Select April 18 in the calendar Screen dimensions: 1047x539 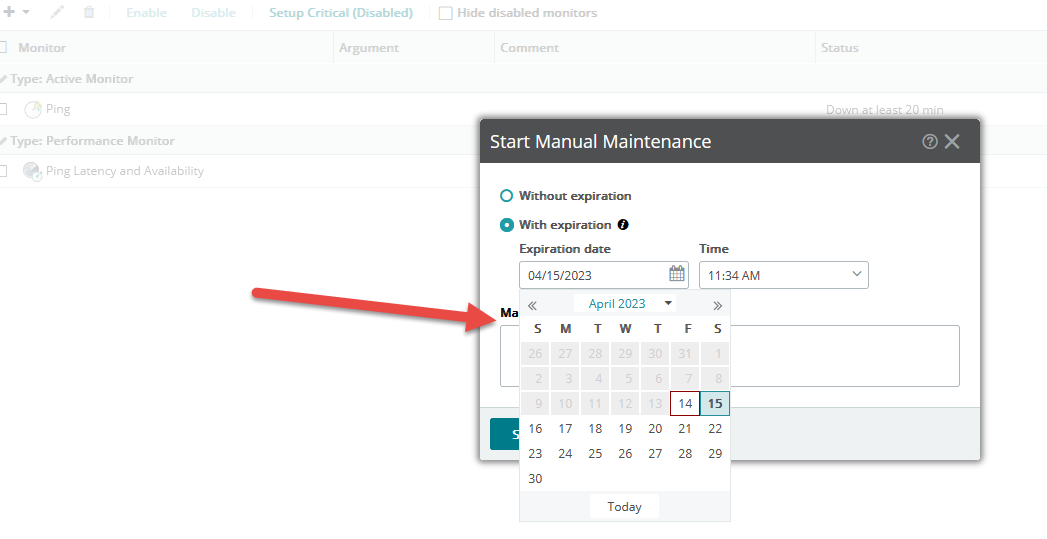(x=596, y=429)
